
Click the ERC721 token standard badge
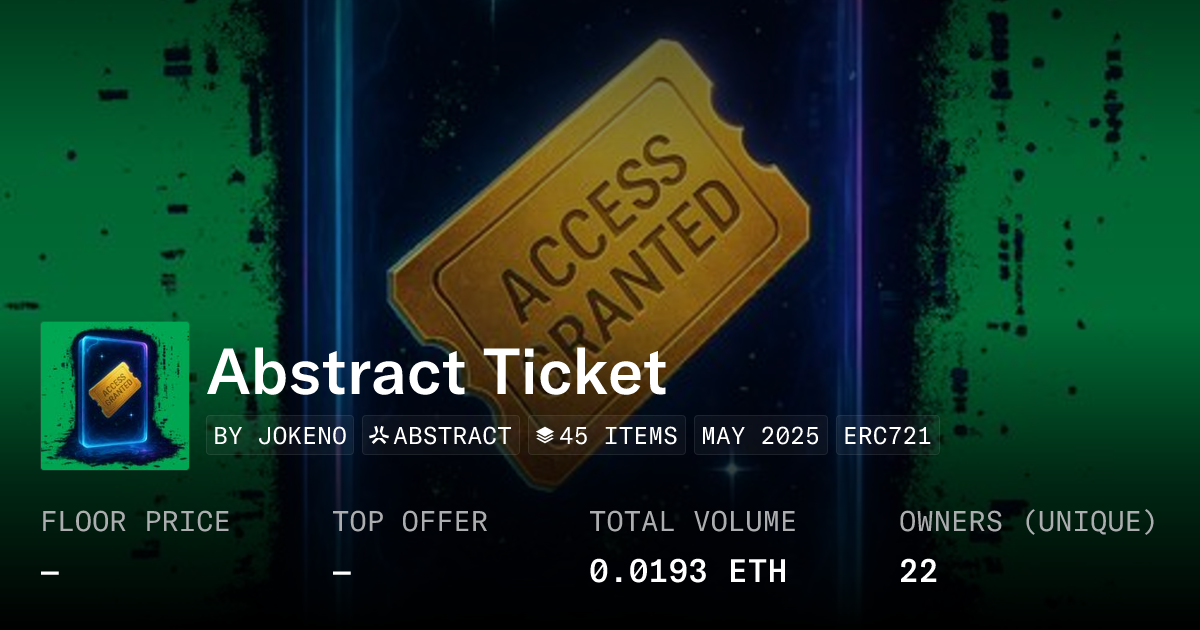[x=888, y=436]
